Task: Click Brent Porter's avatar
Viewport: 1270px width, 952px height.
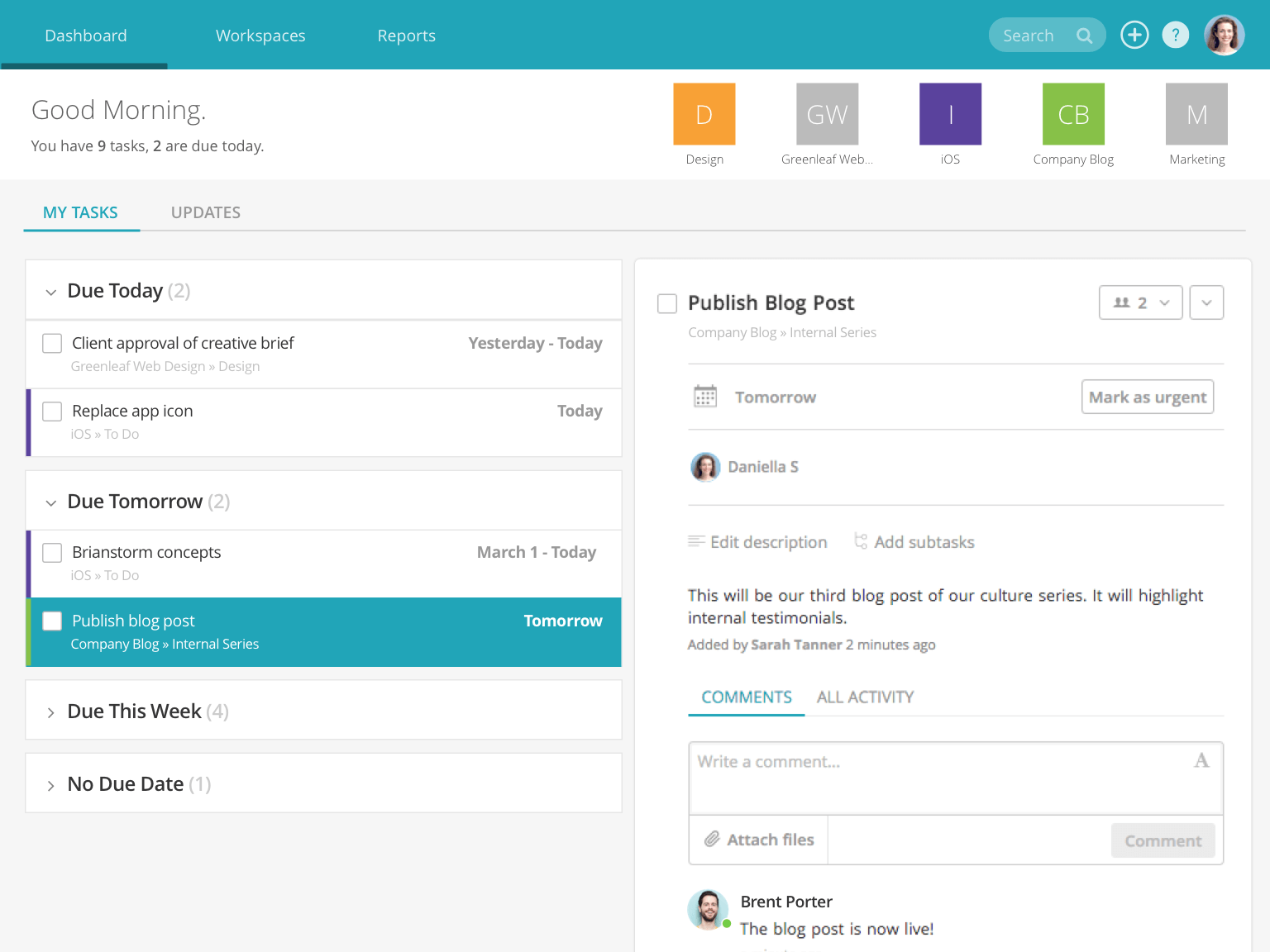Action: (708, 910)
